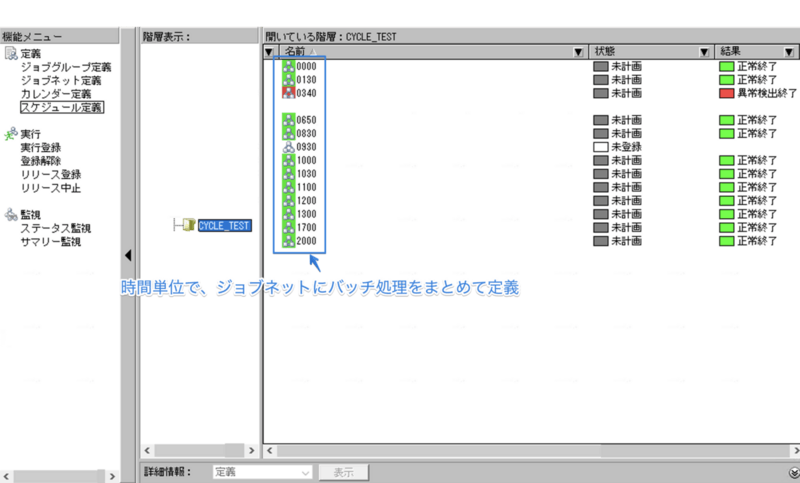Click 異常検出終了 result text in row 0340
The image size is (800, 483).
pos(767,93)
